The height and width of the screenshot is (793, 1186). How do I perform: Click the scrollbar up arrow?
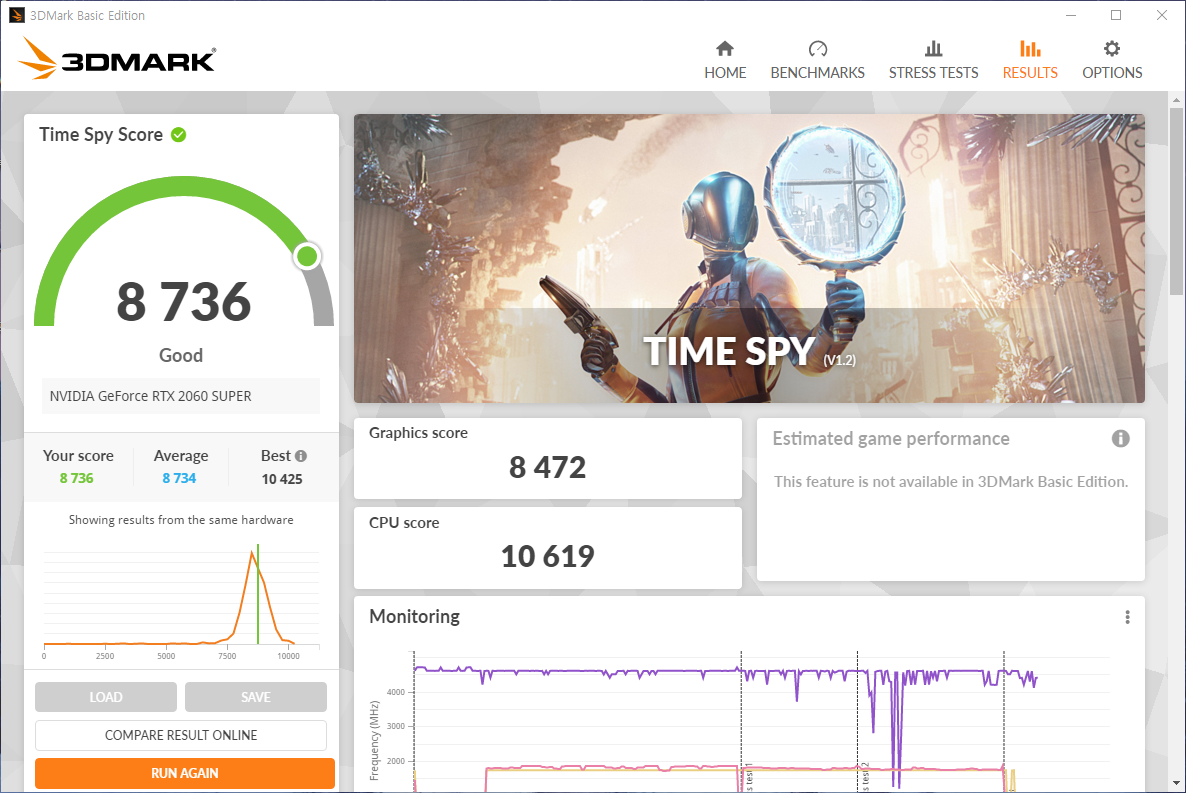click(x=1176, y=99)
